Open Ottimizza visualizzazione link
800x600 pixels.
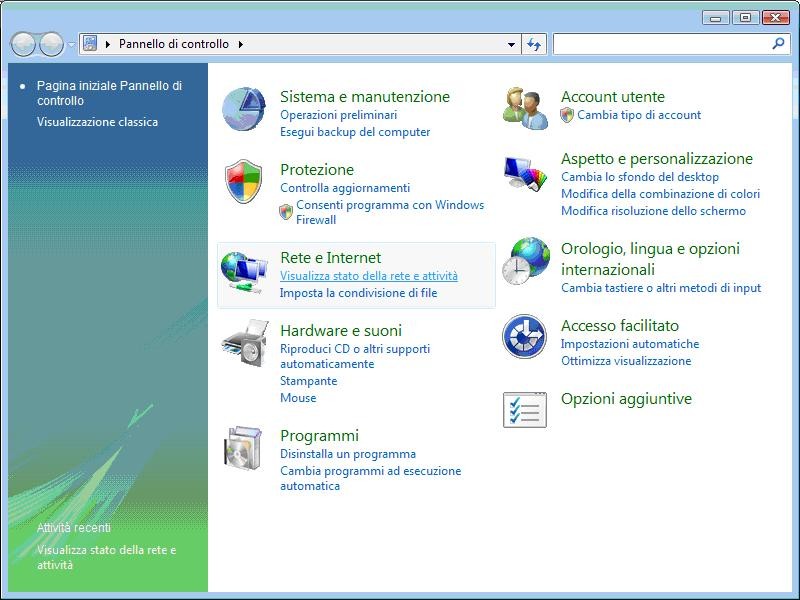tap(626, 361)
